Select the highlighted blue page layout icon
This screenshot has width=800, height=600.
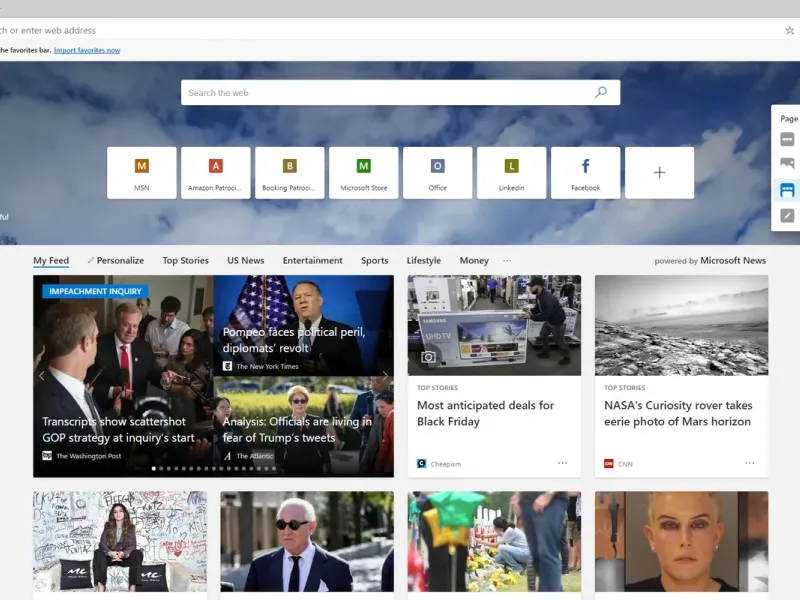coord(787,190)
